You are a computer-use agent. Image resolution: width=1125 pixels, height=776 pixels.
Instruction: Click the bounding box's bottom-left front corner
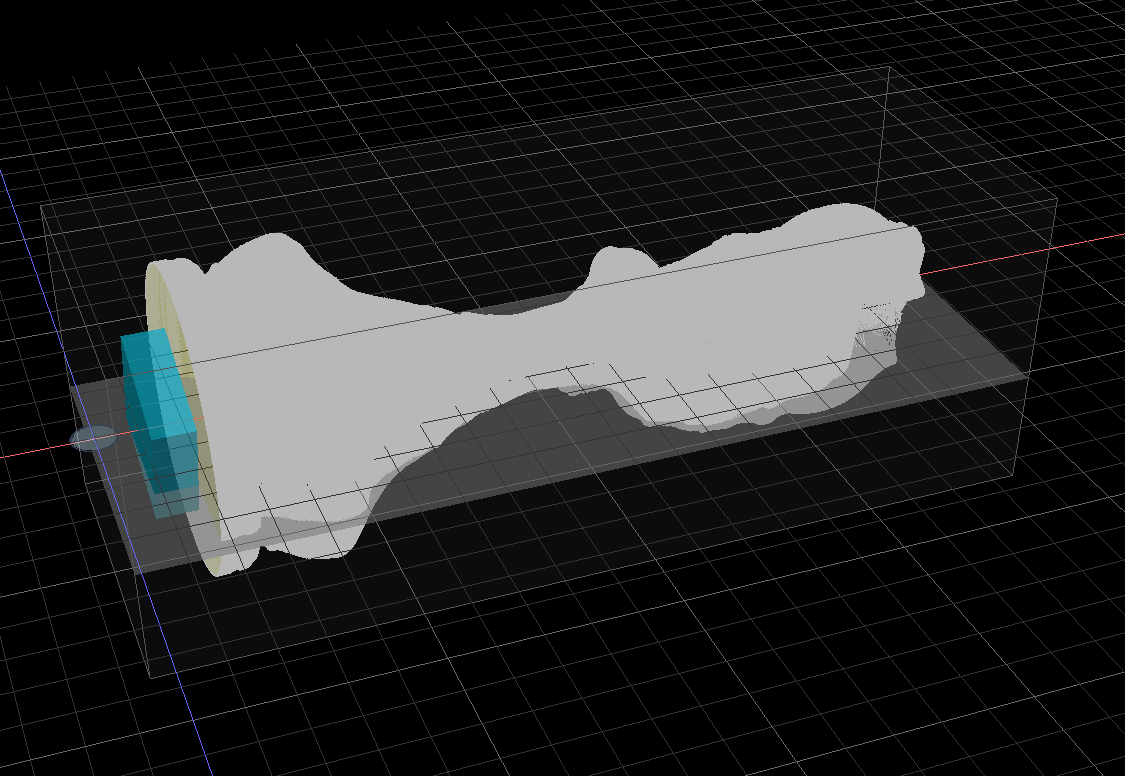pos(150,677)
